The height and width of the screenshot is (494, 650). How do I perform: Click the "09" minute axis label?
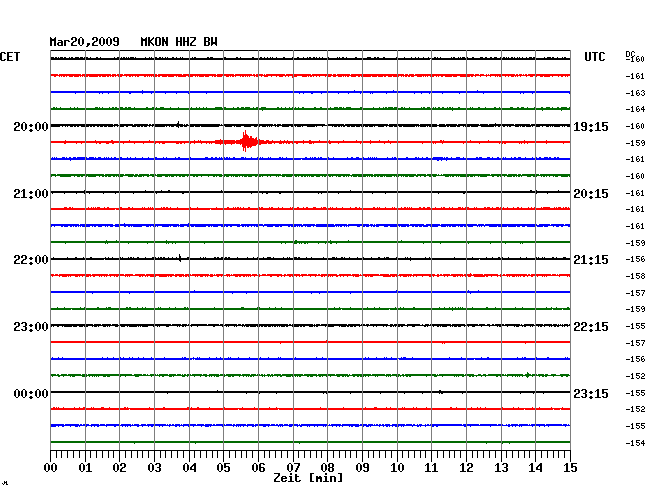pyautogui.click(x=362, y=468)
